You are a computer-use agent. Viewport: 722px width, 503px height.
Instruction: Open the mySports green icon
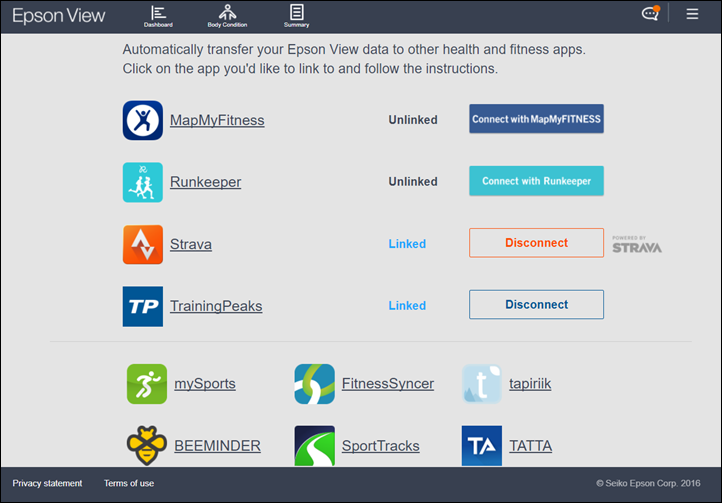point(147,383)
